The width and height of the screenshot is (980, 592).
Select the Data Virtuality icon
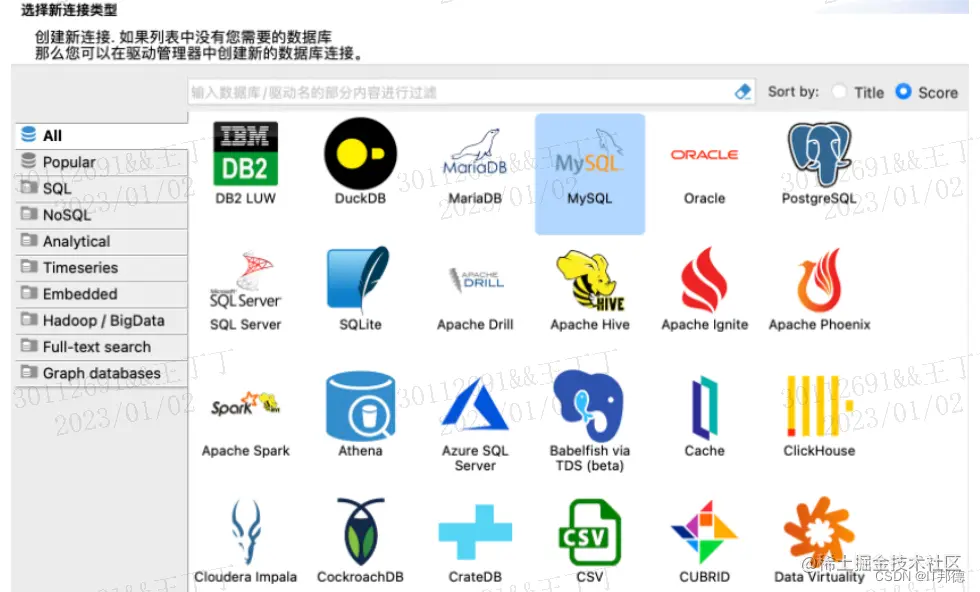[819, 531]
